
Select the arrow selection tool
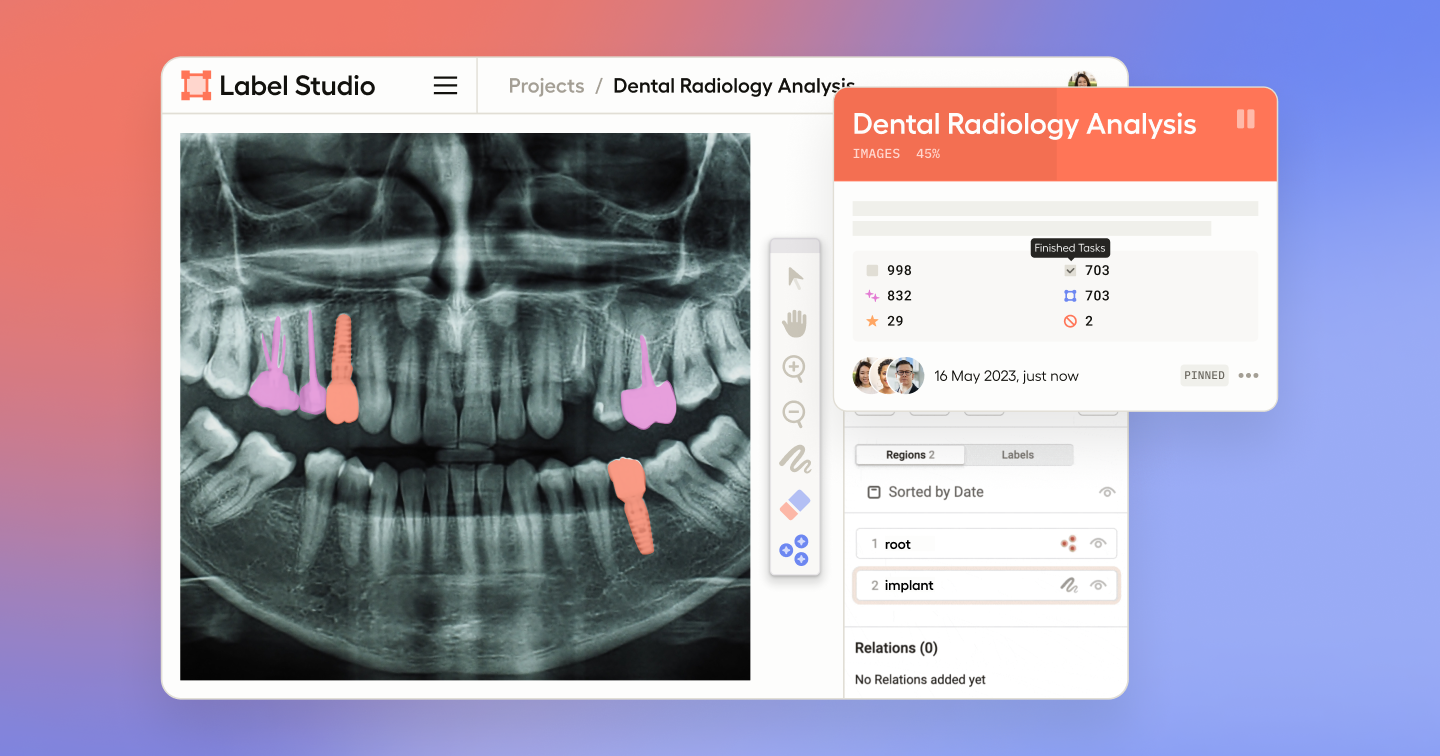(x=794, y=278)
